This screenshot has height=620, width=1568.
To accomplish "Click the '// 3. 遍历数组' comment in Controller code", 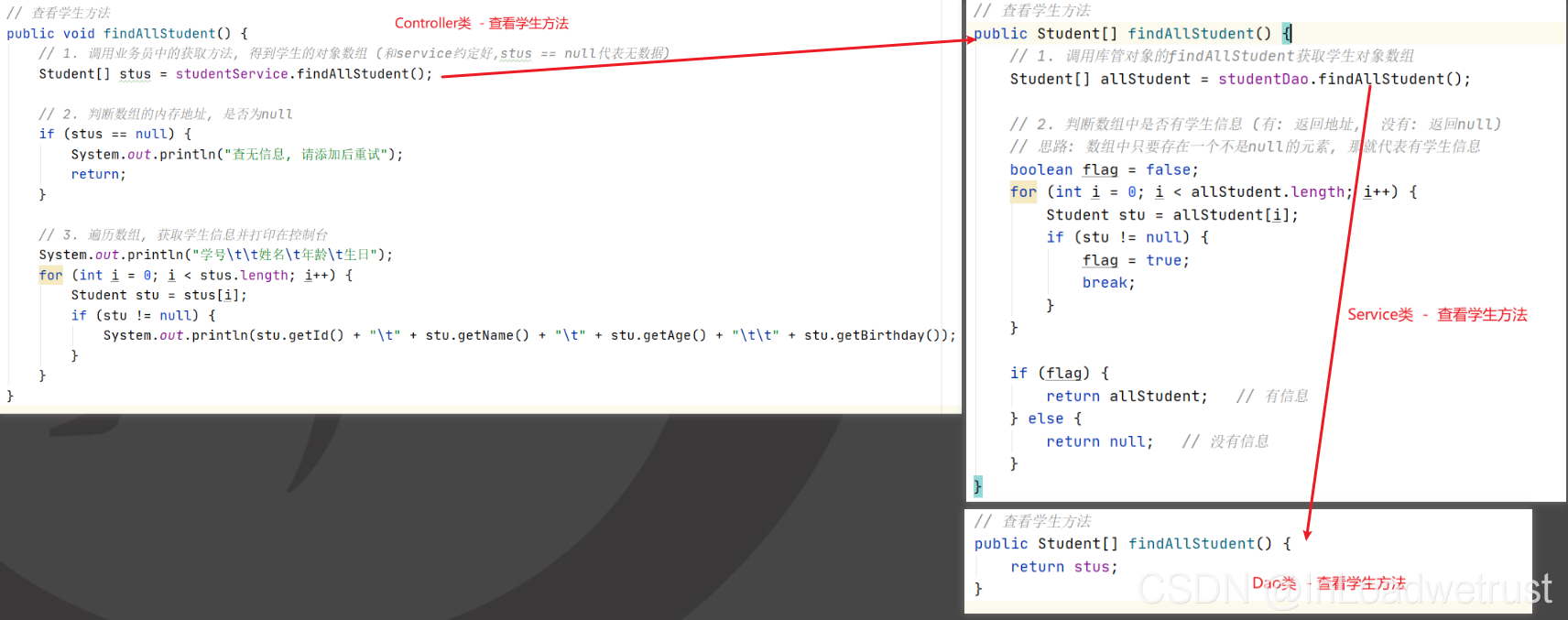I will coord(183,234).
